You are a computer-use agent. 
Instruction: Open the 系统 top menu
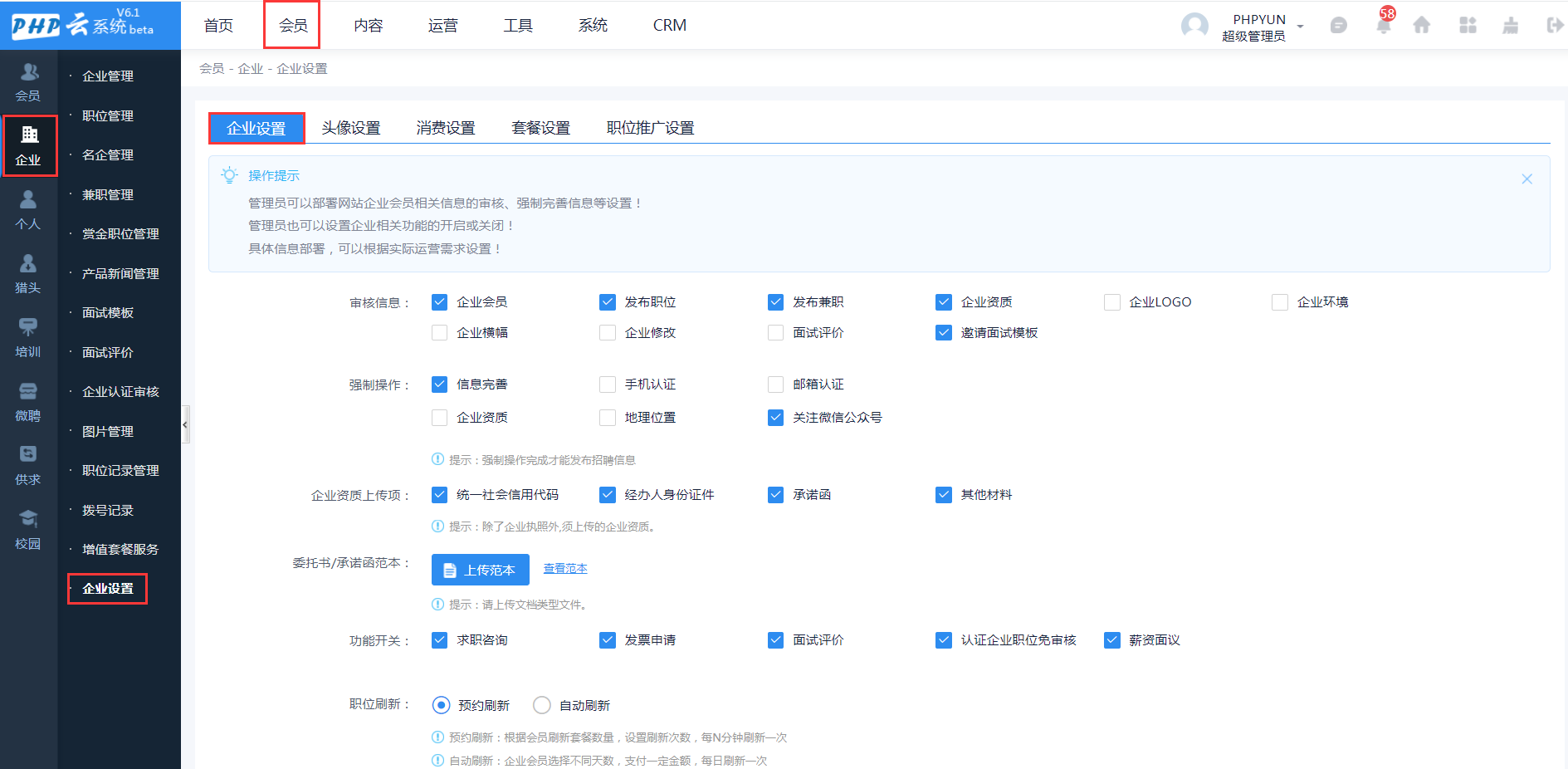pyautogui.click(x=593, y=26)
